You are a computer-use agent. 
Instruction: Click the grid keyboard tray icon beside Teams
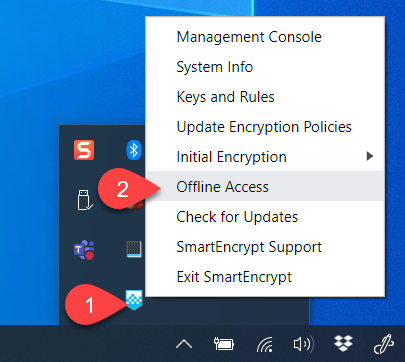pyautogui.click(x=134, y=249)
